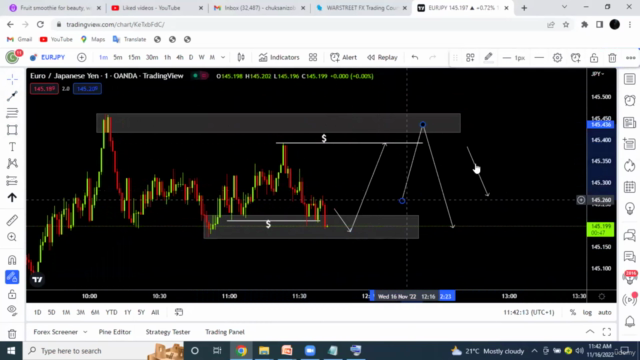640x360 pixels.
Task: Toggle auto scale mode
Action: pos(604,312)
